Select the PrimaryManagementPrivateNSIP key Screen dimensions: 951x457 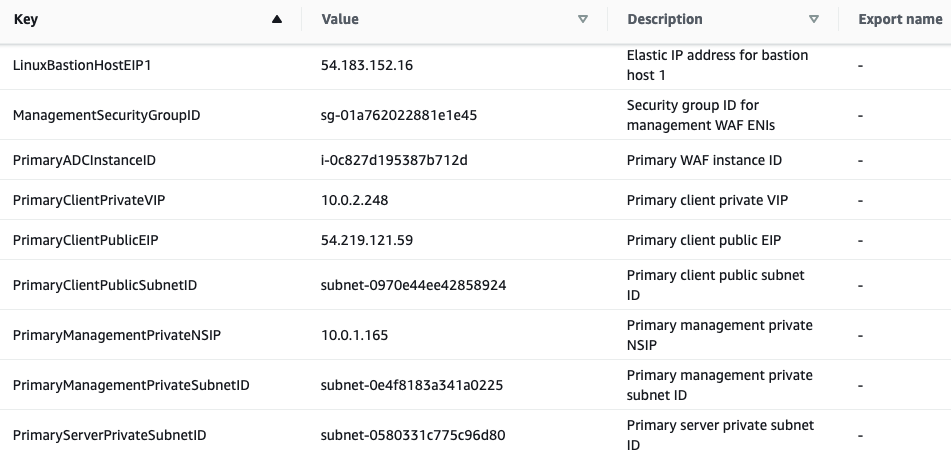click(x=117, y=335)
